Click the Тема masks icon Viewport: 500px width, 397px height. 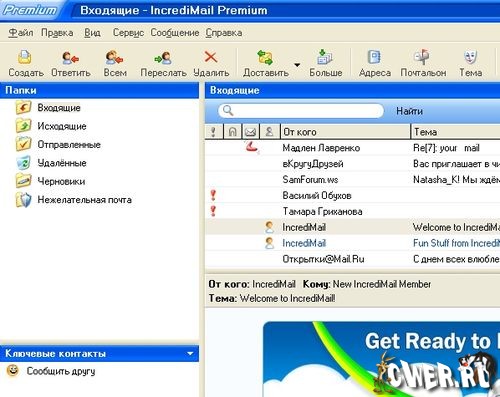(470, 57)
